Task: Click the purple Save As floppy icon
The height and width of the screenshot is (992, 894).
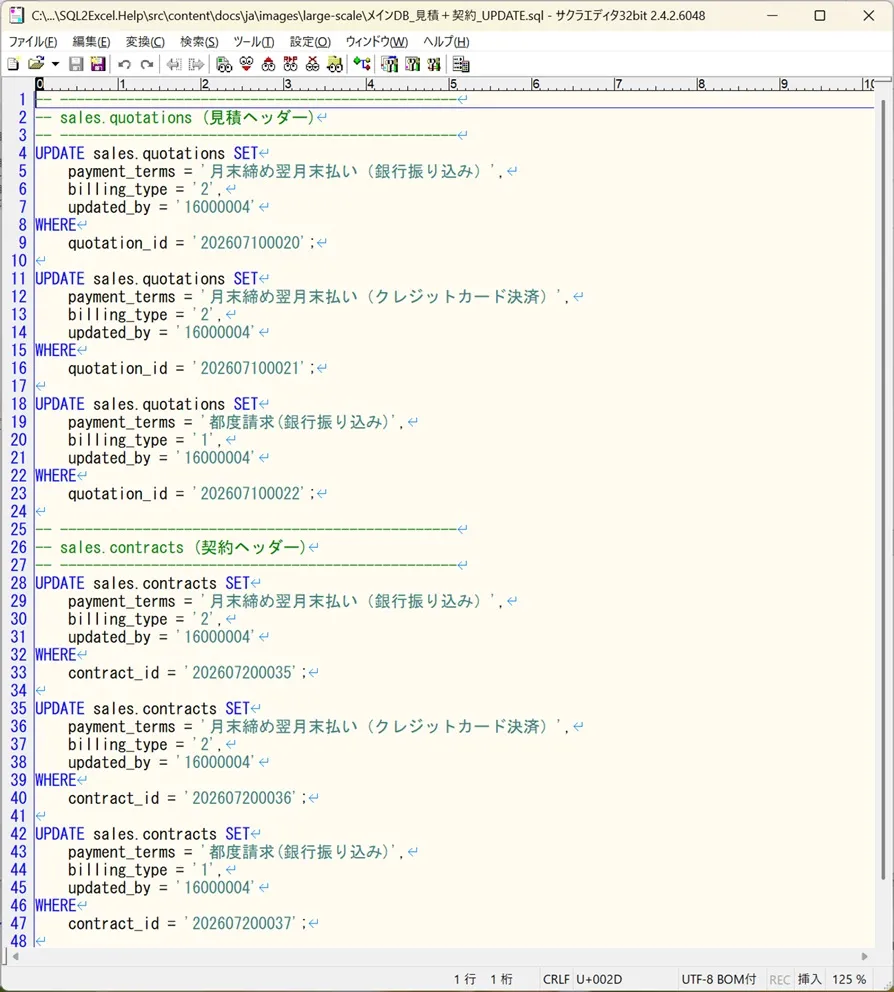Action: (x=98, y=64)
